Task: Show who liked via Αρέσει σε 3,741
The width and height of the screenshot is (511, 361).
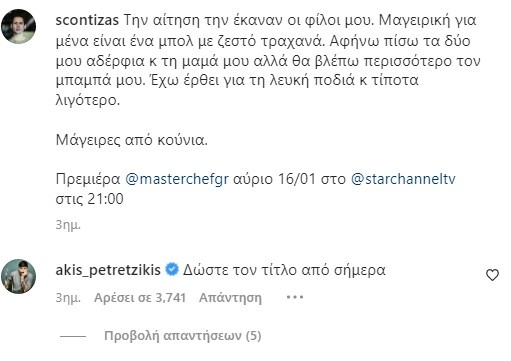Action: (140, 297)
